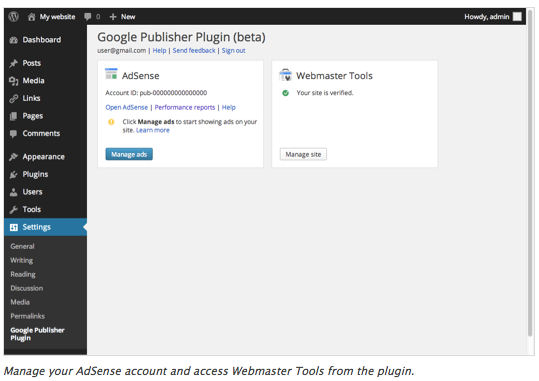Click the Learn more link
Viewport: 539px width, 381px height.
tap(153, 130)
